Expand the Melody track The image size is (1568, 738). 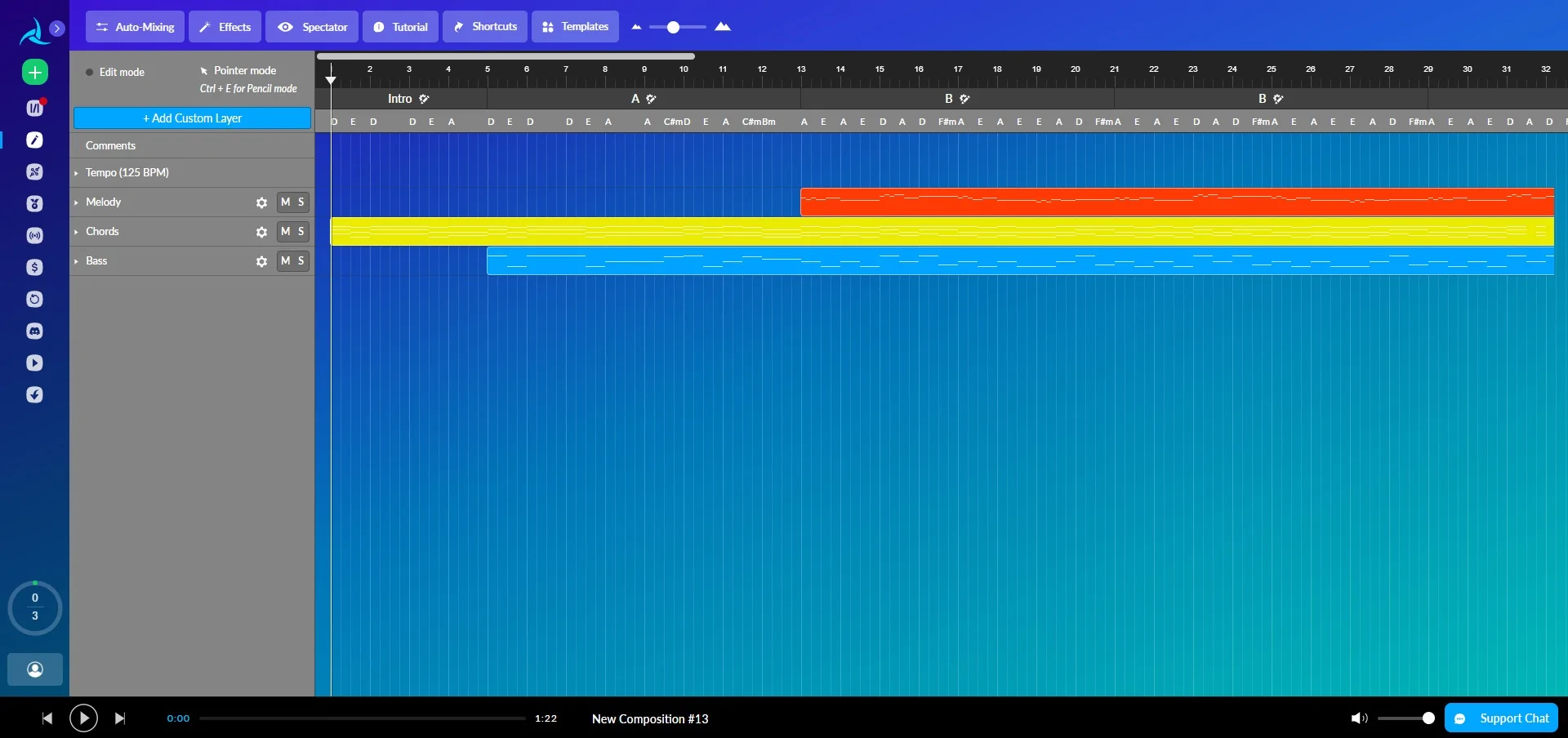click(76, 202)
